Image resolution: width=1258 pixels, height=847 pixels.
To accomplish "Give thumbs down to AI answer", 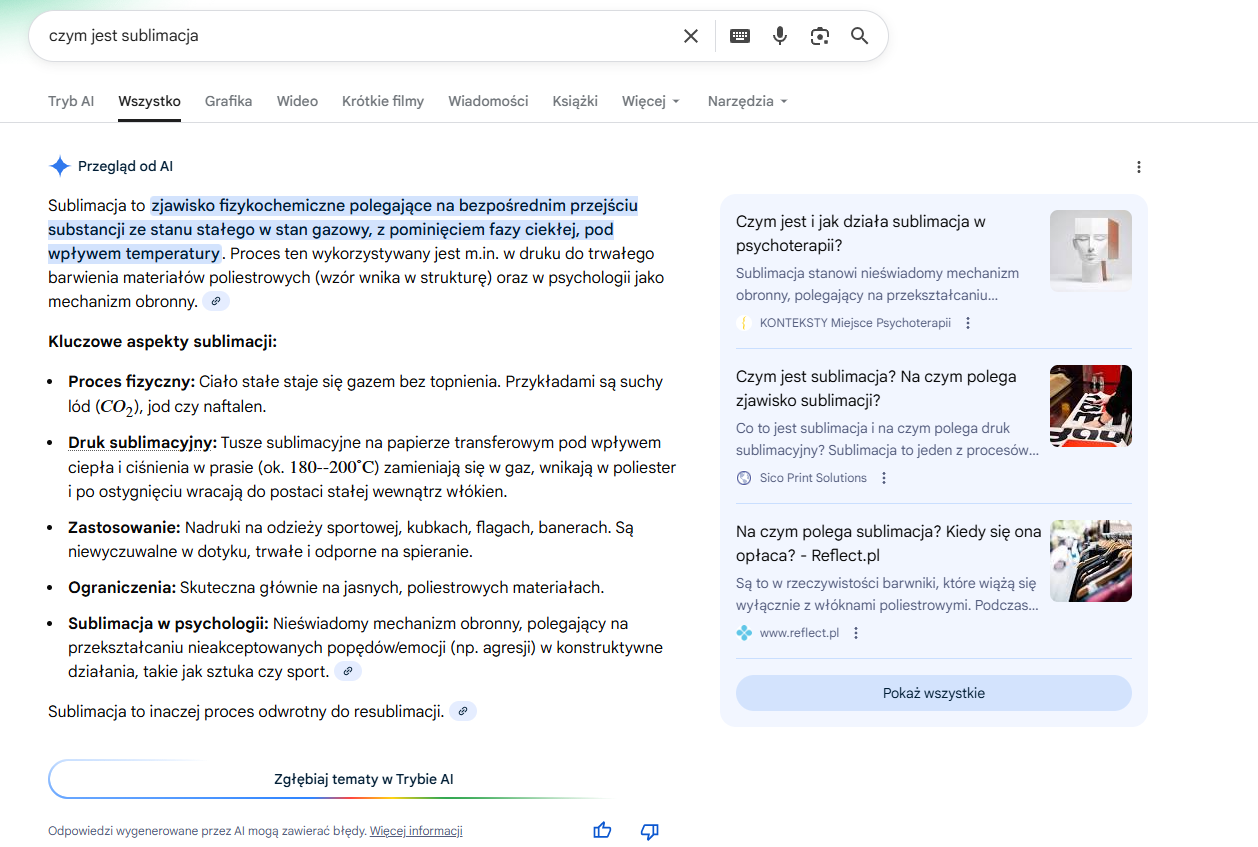I will 650,830.
